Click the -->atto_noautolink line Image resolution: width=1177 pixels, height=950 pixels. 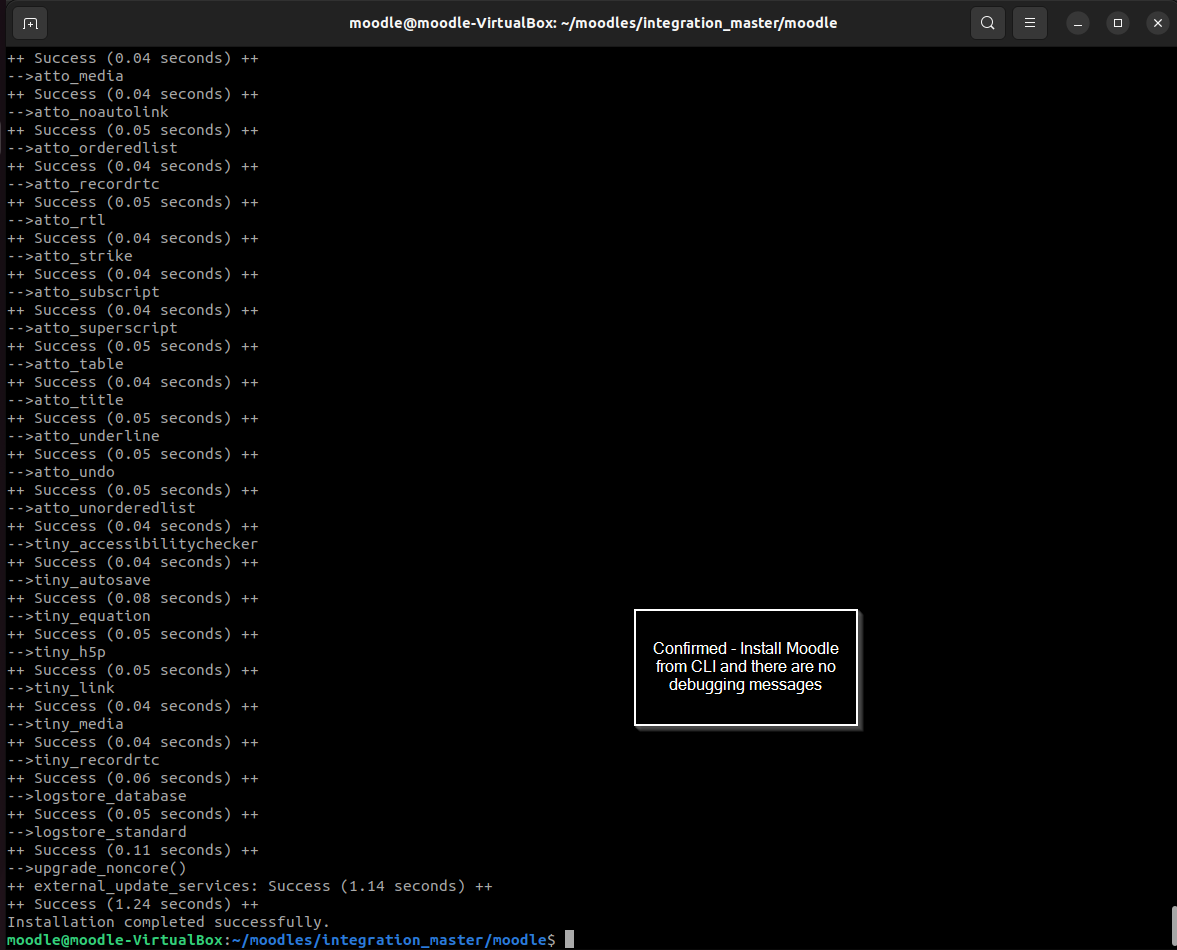[88, 112]
